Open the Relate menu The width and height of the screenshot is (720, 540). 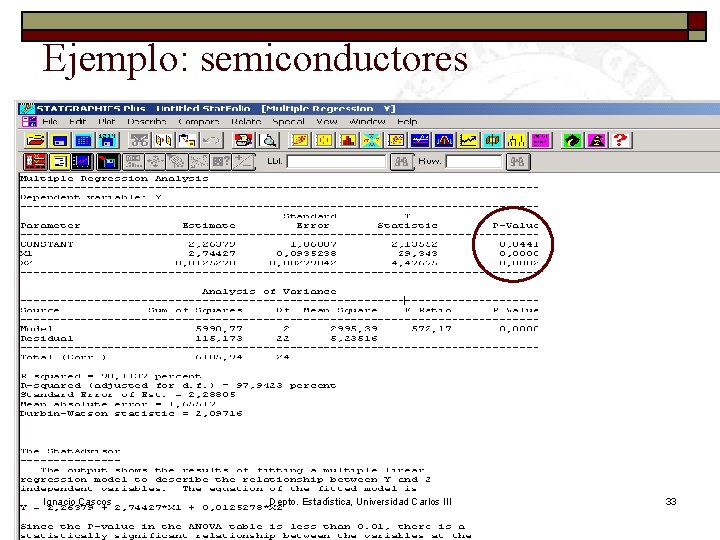pos(246,121)
